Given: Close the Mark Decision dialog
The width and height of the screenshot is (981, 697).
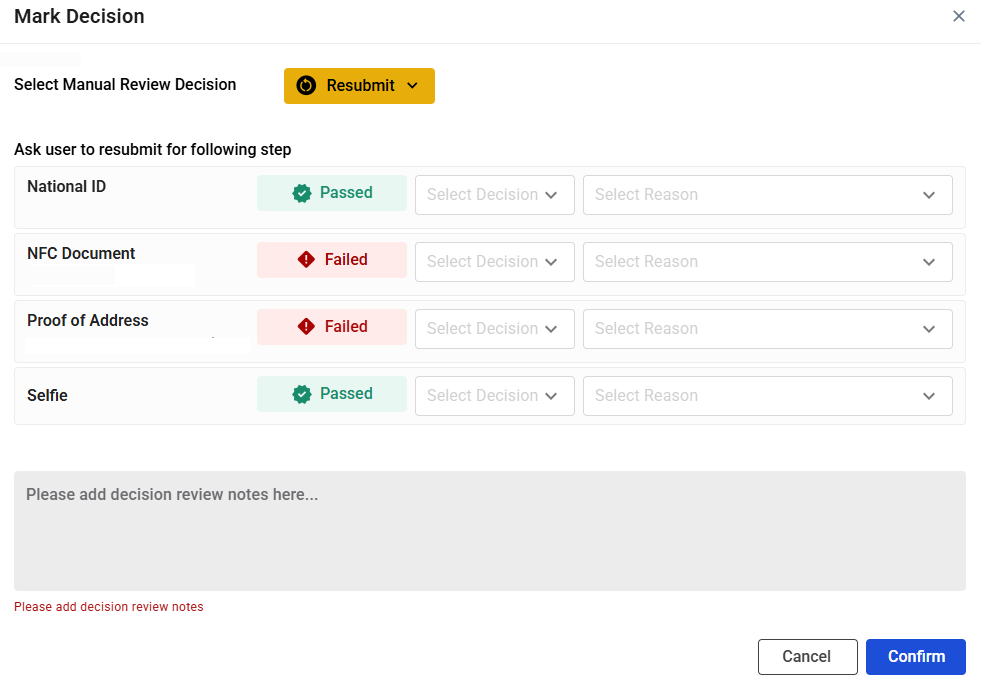Looking at the screenshot, I should click(959, 16).
